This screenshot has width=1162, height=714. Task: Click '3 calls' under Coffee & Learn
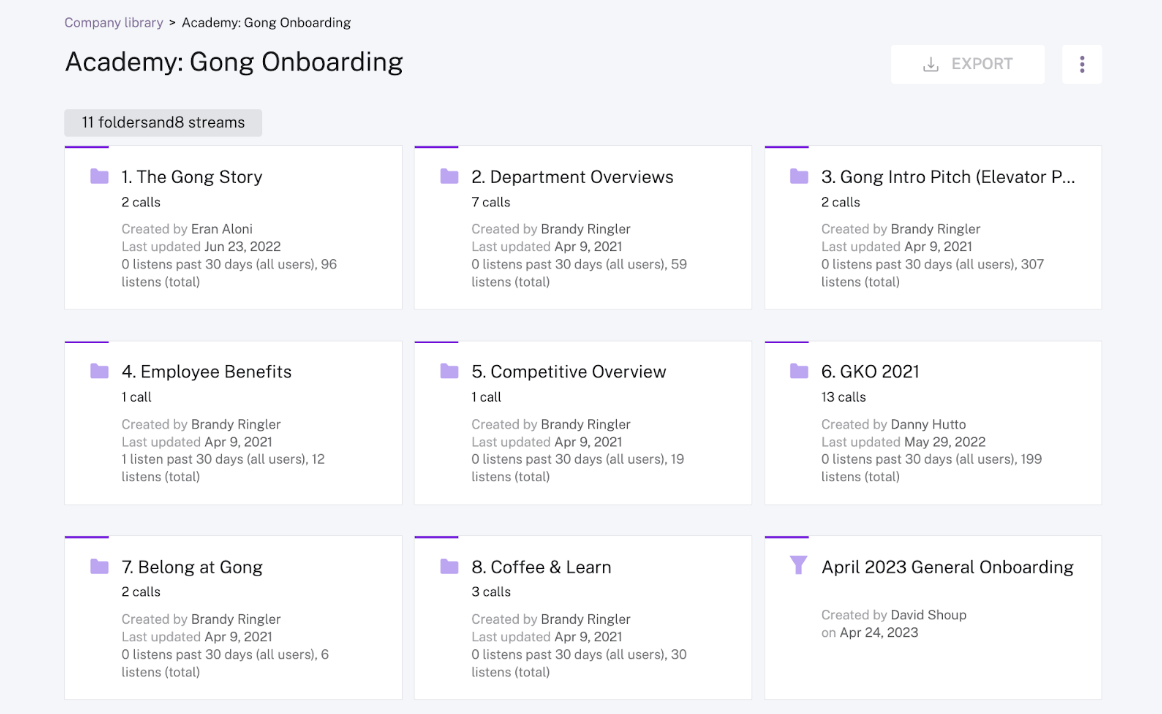pyautogui.click(x=491, y=592)
